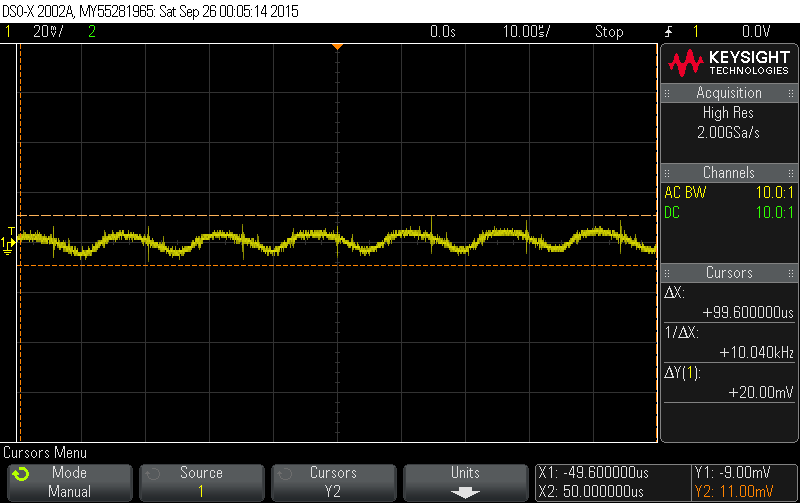Click the 0.0V trigger level readout
This screenshot has height=503, width=800.
756,32
